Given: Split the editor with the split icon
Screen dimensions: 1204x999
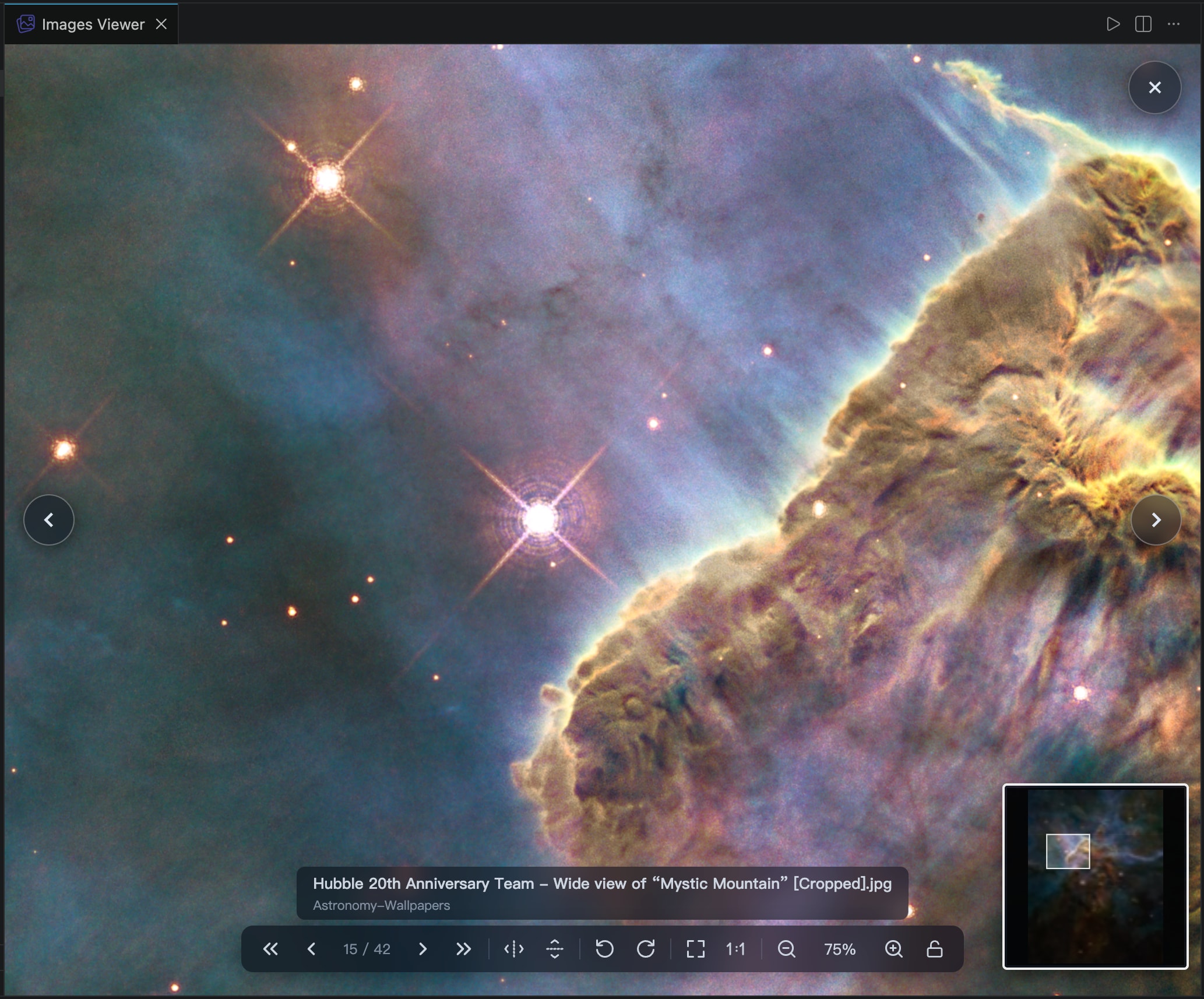Looking at the screenshot, I should [1143, 24].
